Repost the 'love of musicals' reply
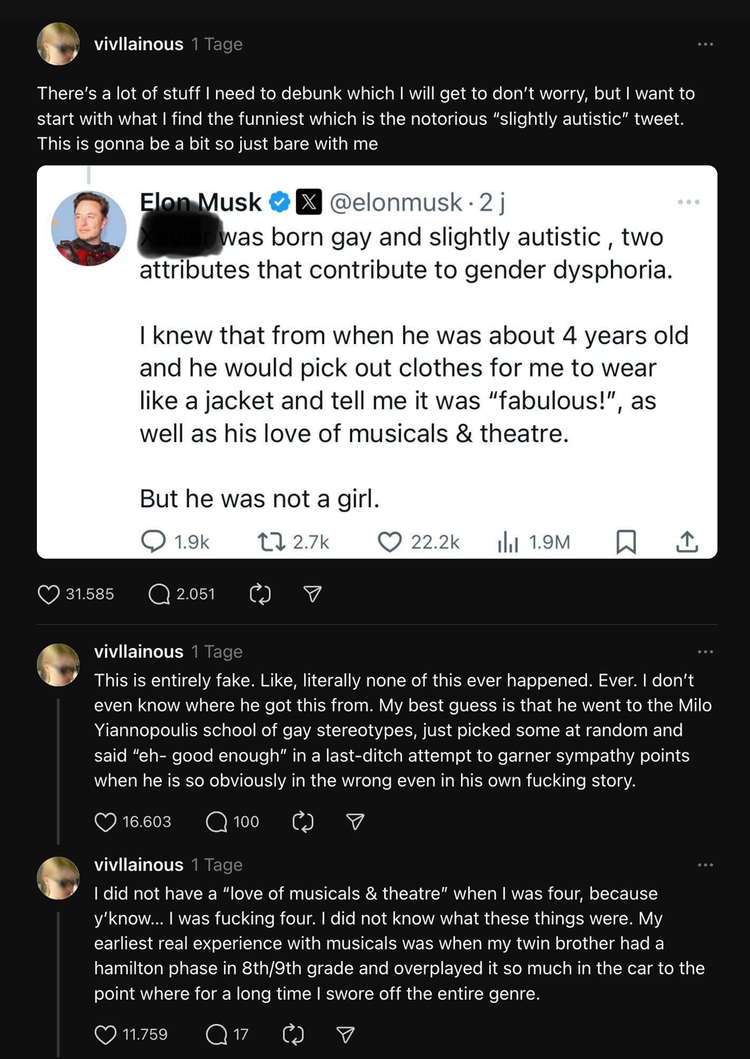 293,1035
